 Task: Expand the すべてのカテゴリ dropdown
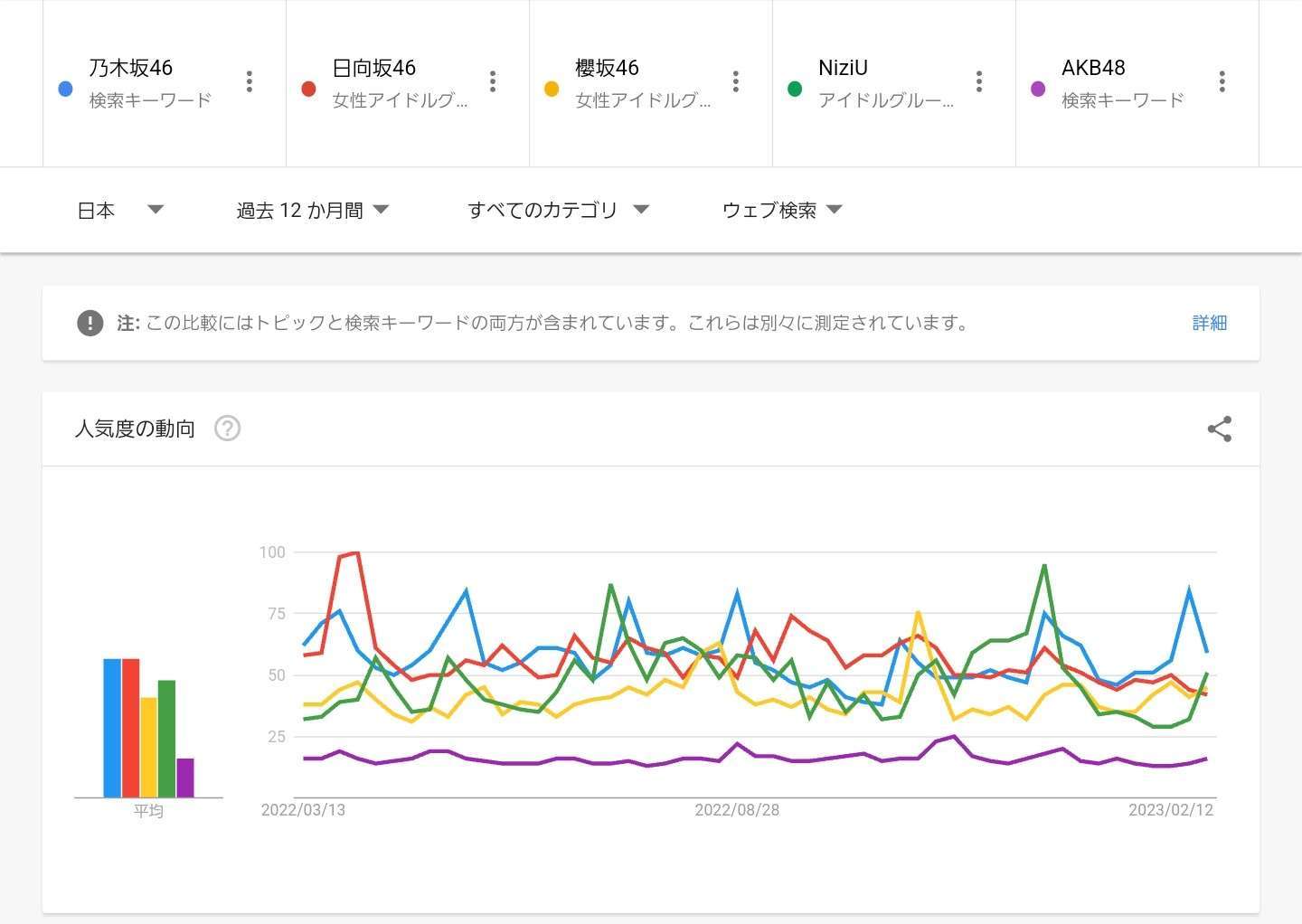[558, 211]
